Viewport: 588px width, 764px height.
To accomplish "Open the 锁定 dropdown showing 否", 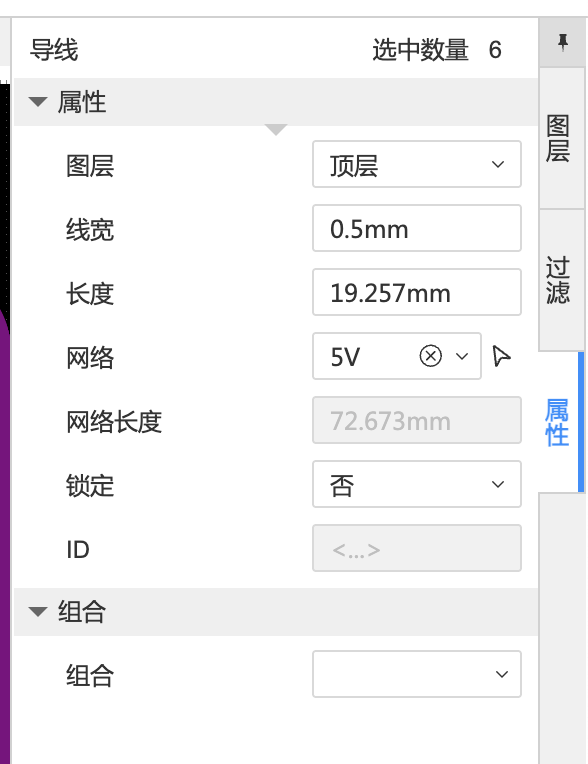I will tap(417, 484).
